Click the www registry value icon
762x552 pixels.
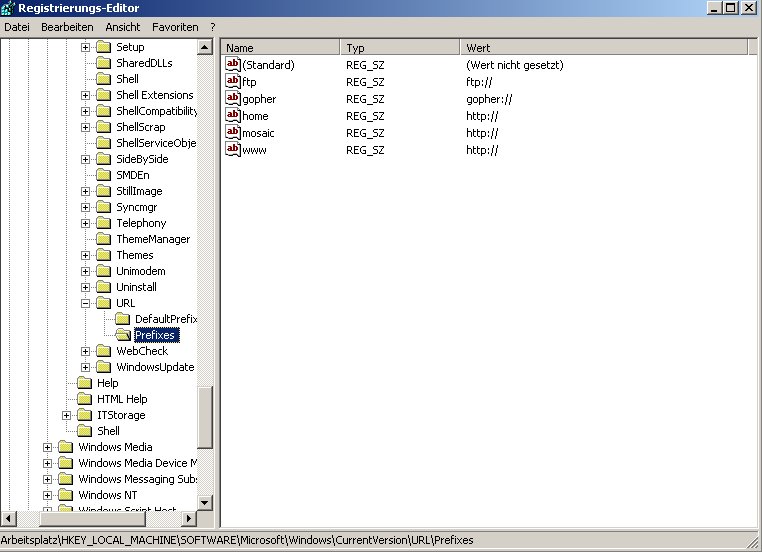(233, 150)
